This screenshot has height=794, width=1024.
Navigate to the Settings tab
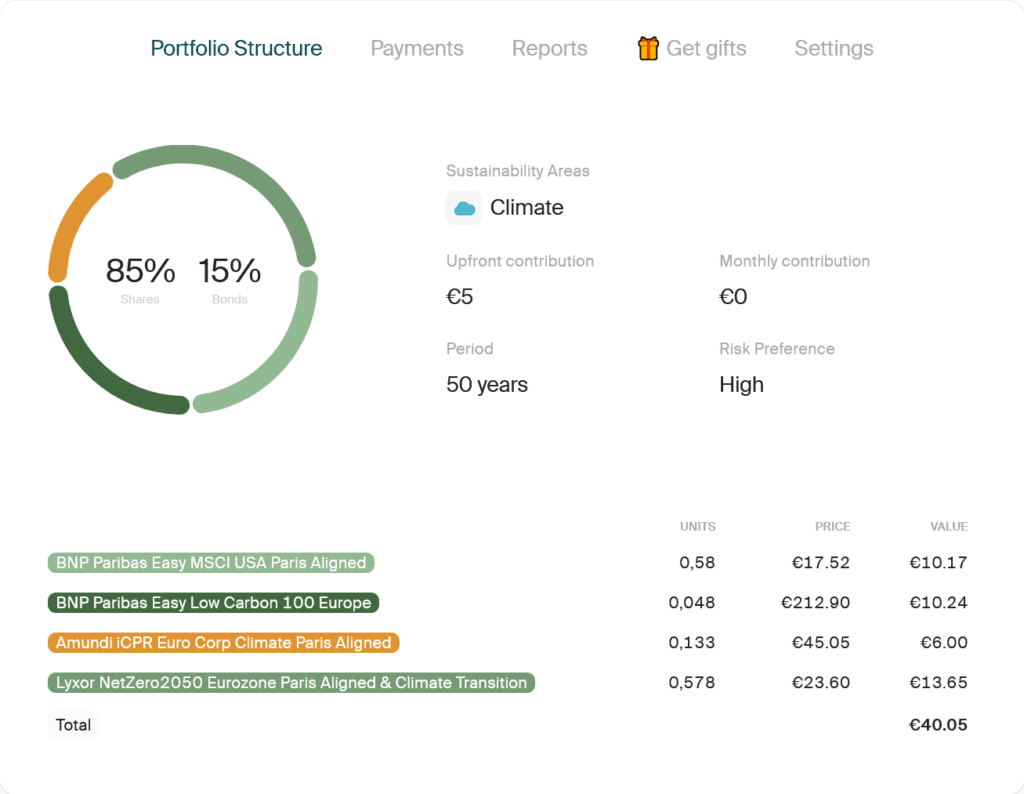[834, 48]
